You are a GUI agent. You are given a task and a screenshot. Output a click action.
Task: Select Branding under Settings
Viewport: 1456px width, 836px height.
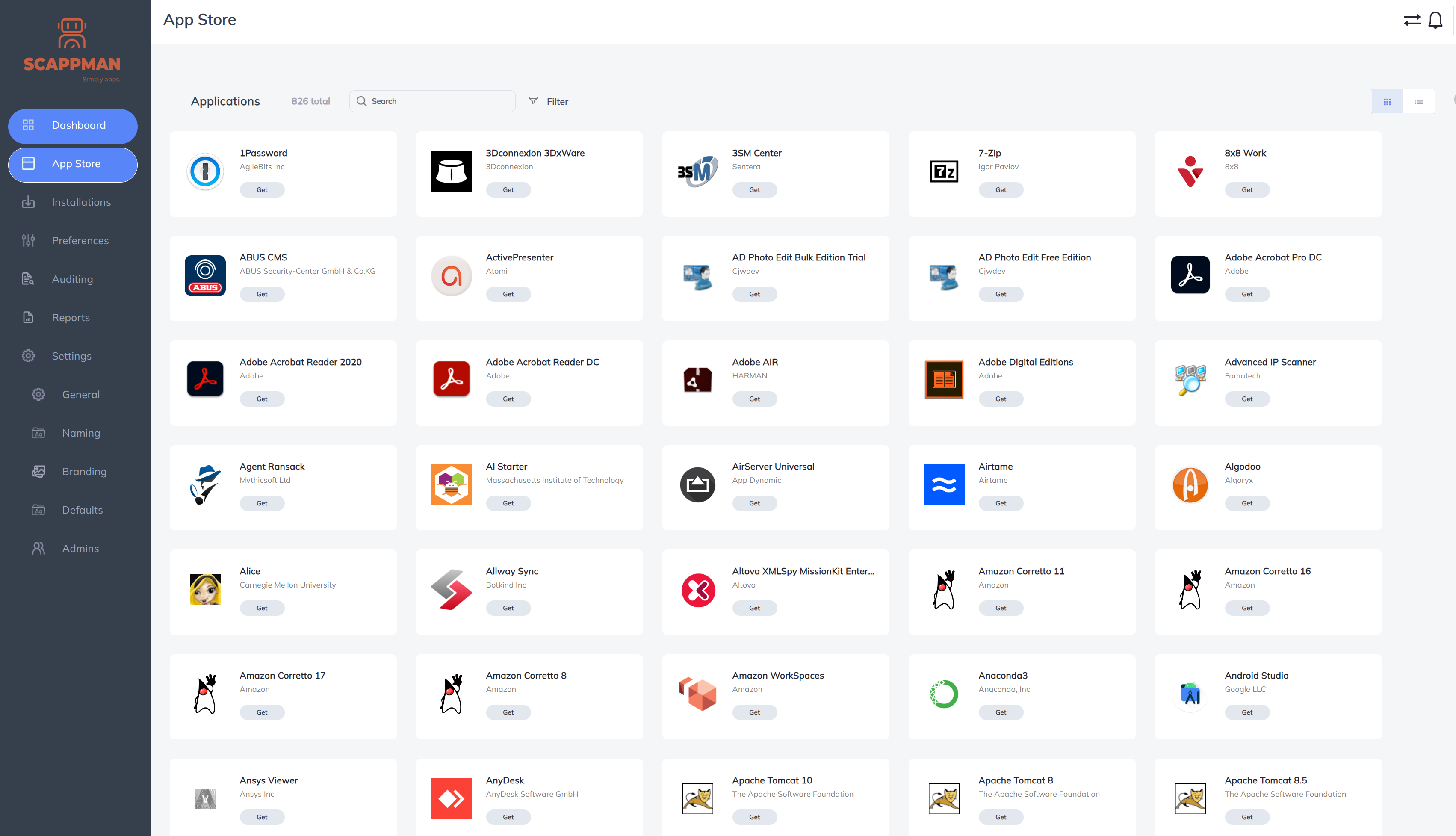[84, 471]
